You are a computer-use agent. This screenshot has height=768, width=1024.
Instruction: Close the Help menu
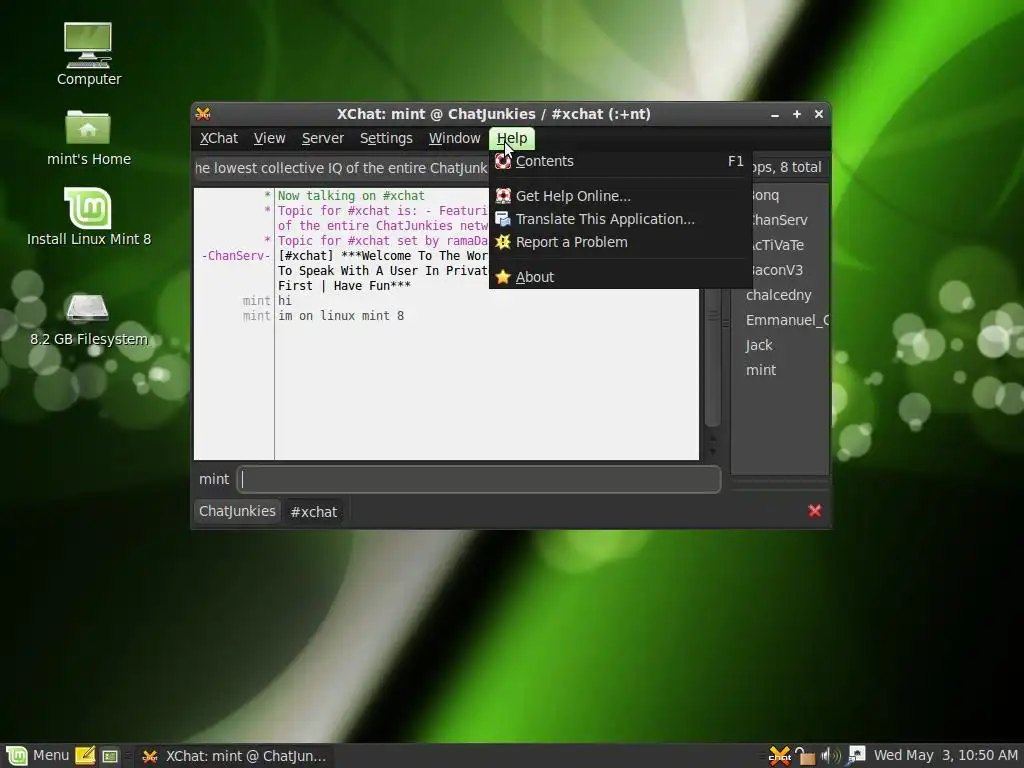(512, 138)
